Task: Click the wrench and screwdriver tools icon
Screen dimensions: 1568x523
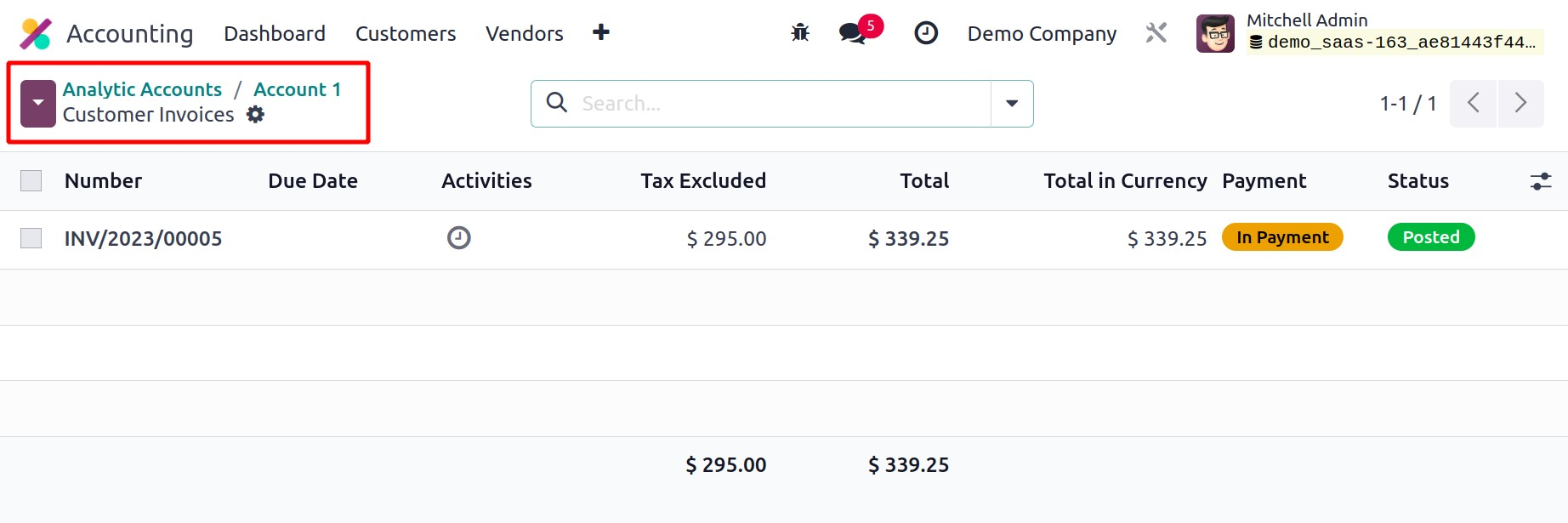Action: click(1156, 33)
